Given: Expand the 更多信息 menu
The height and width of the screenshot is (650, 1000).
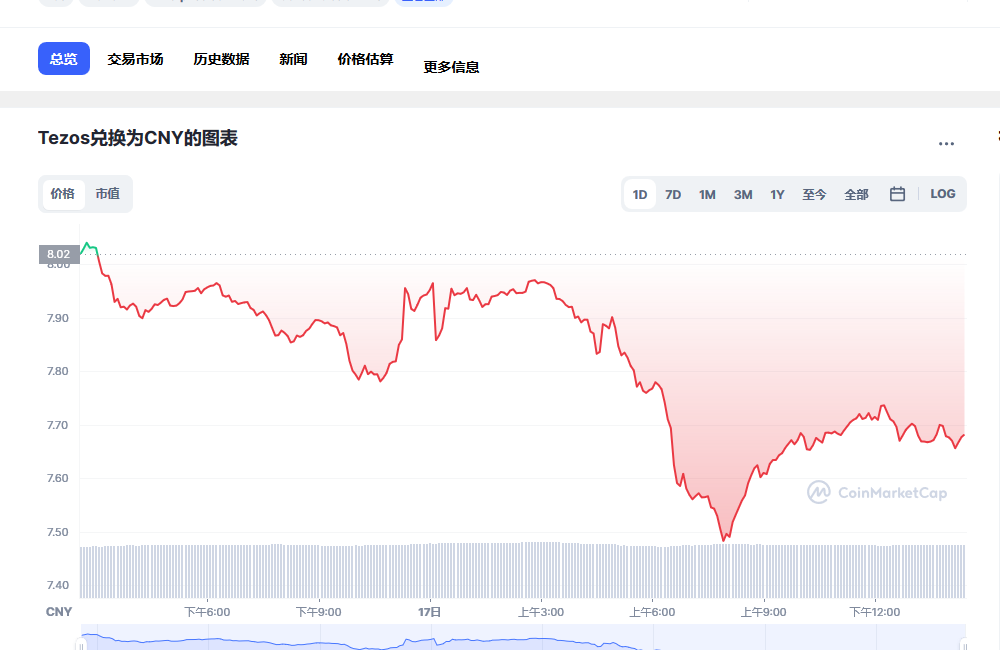Looking at the screenshot, I should [452, 66].
